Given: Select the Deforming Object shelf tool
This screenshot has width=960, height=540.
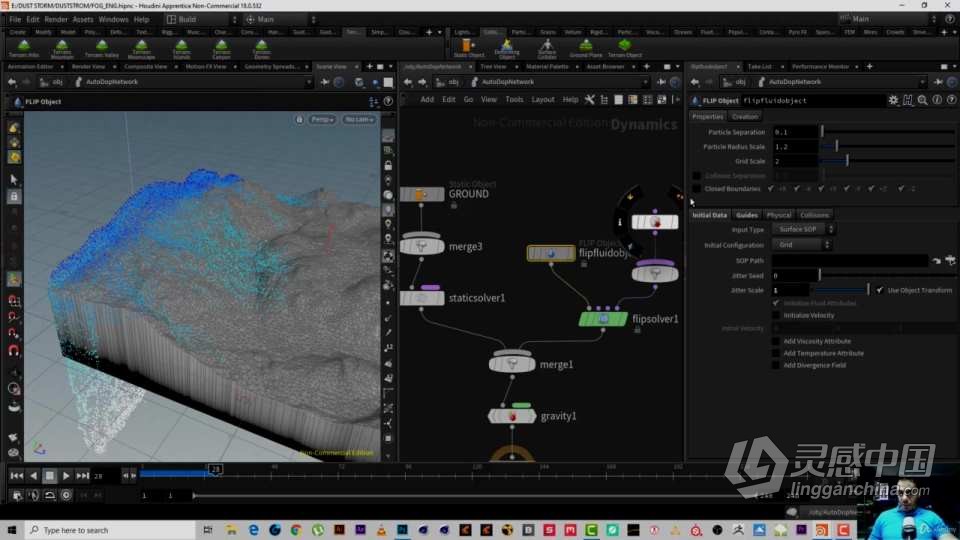Looking at the screenshot, I should click(x=507, y=48).
